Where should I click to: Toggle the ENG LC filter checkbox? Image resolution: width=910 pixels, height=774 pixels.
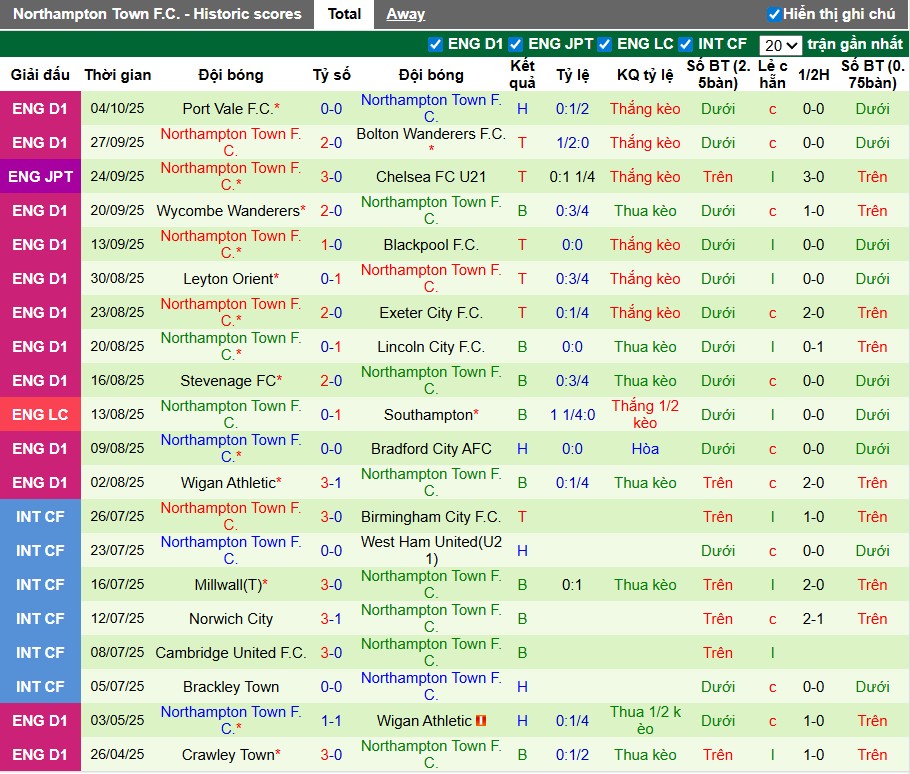pos(605,44)
